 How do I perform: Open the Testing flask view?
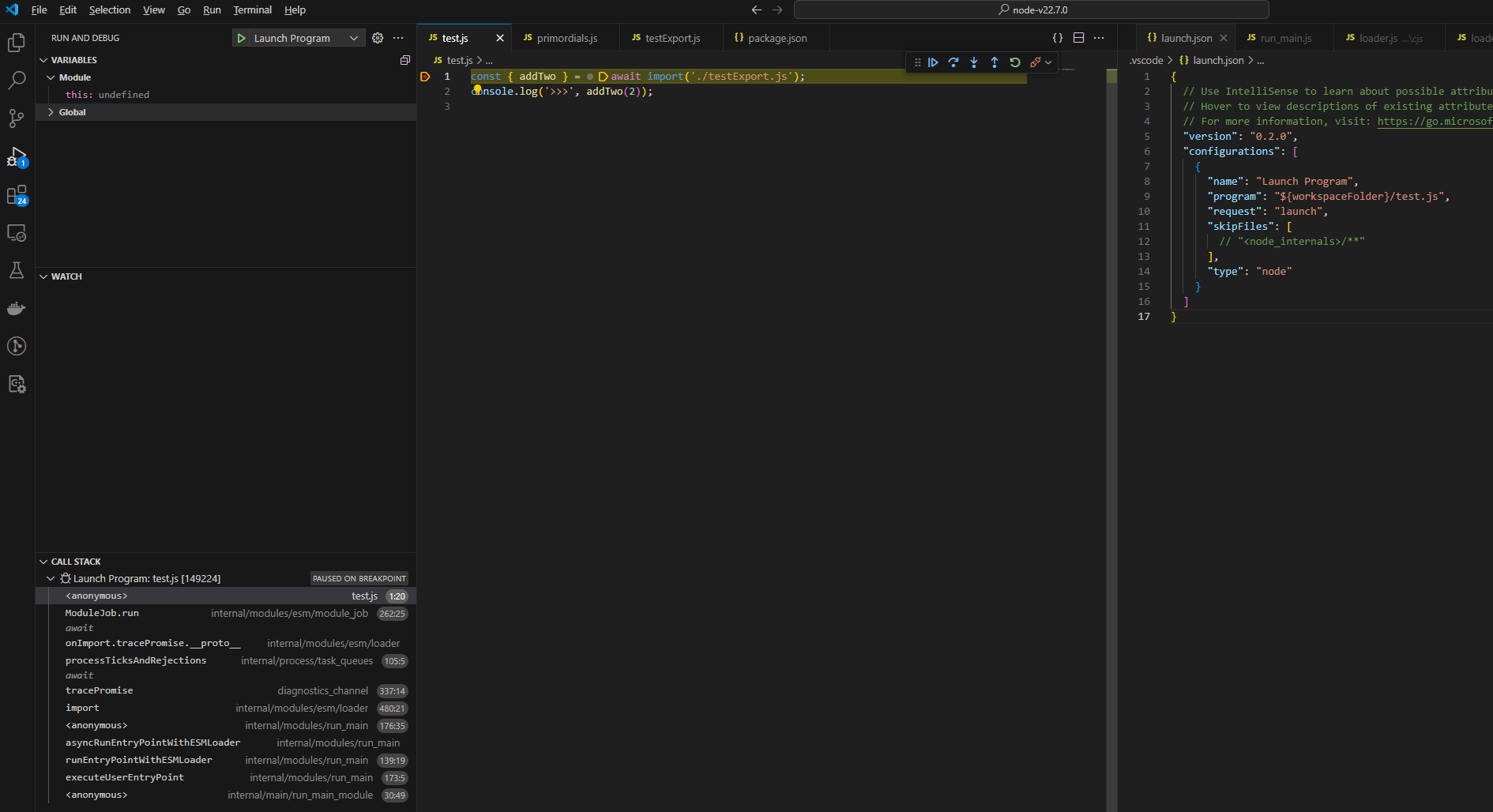click(x=17, y=270)
